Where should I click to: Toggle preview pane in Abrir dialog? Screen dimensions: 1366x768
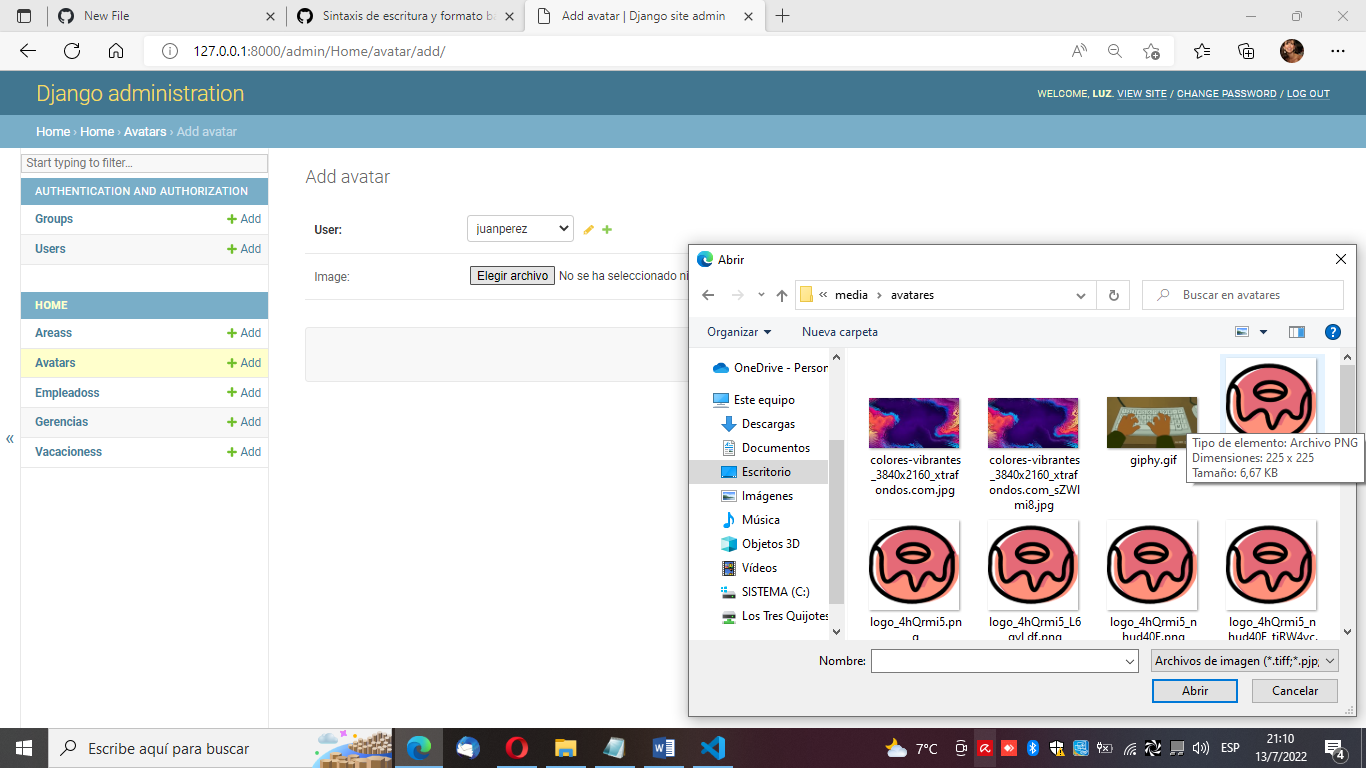(1297, 332)
